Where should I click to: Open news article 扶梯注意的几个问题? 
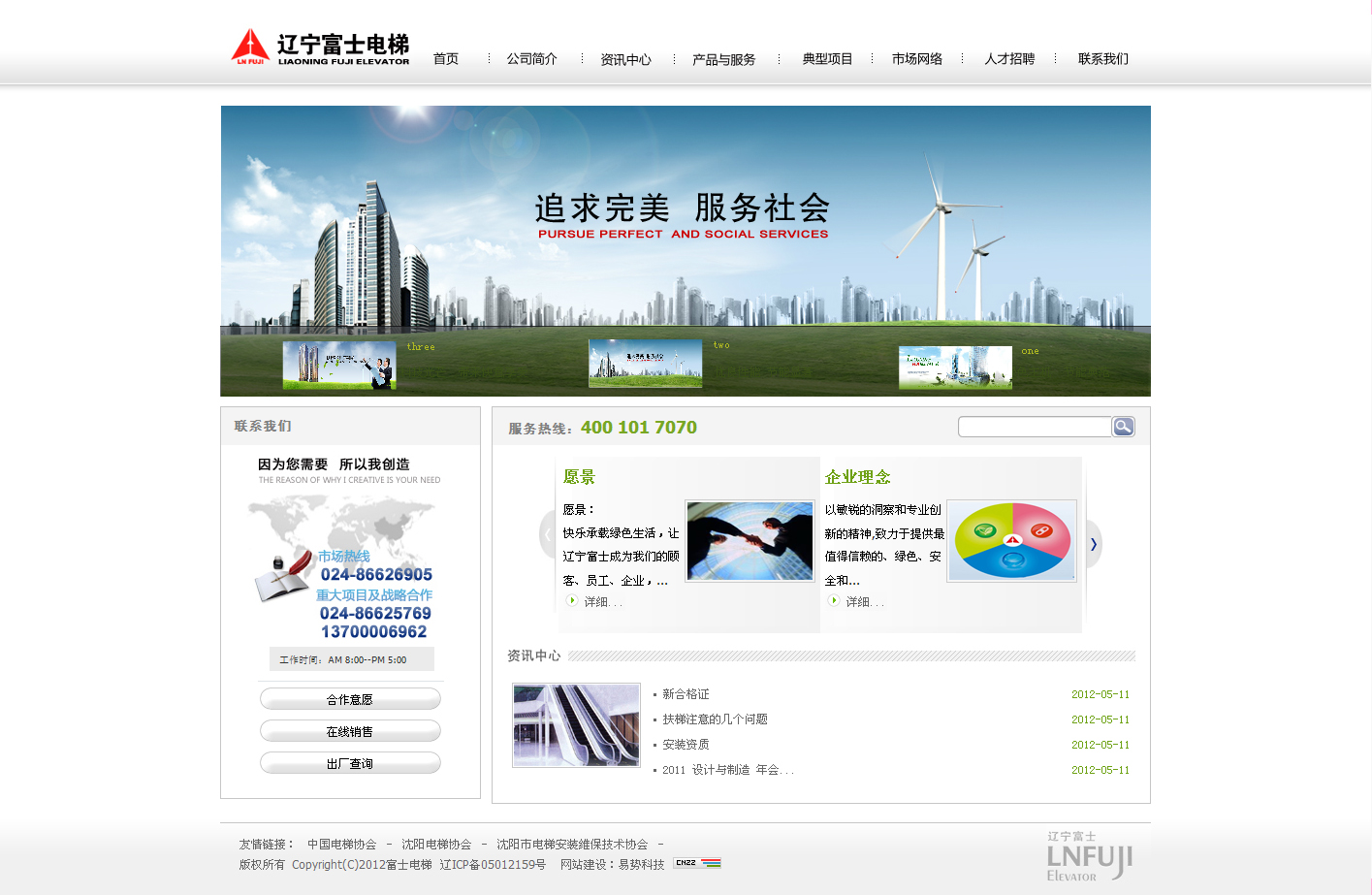pos(715,719)
